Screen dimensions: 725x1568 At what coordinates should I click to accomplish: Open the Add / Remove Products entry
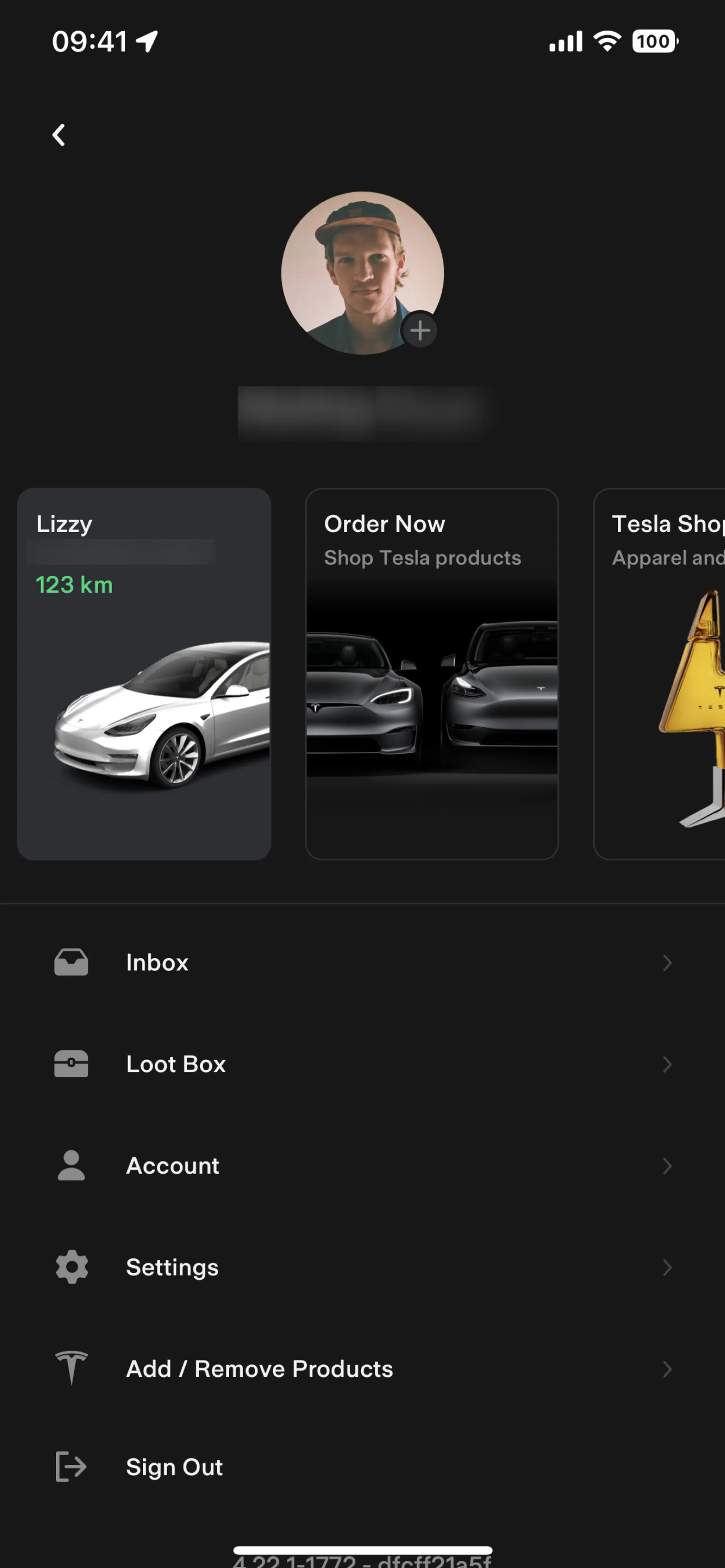[x=260, y=1369]
